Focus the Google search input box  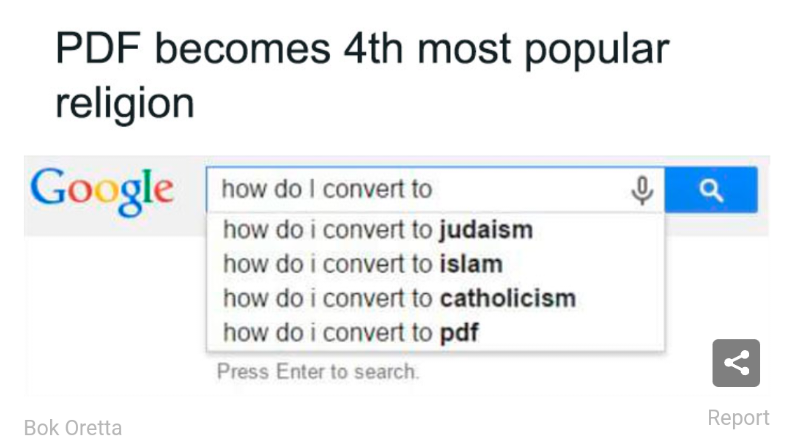(420, 189)
